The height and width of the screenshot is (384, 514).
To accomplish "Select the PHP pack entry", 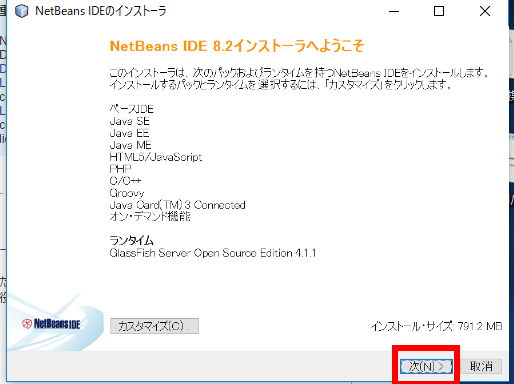I will pos(120,169).
